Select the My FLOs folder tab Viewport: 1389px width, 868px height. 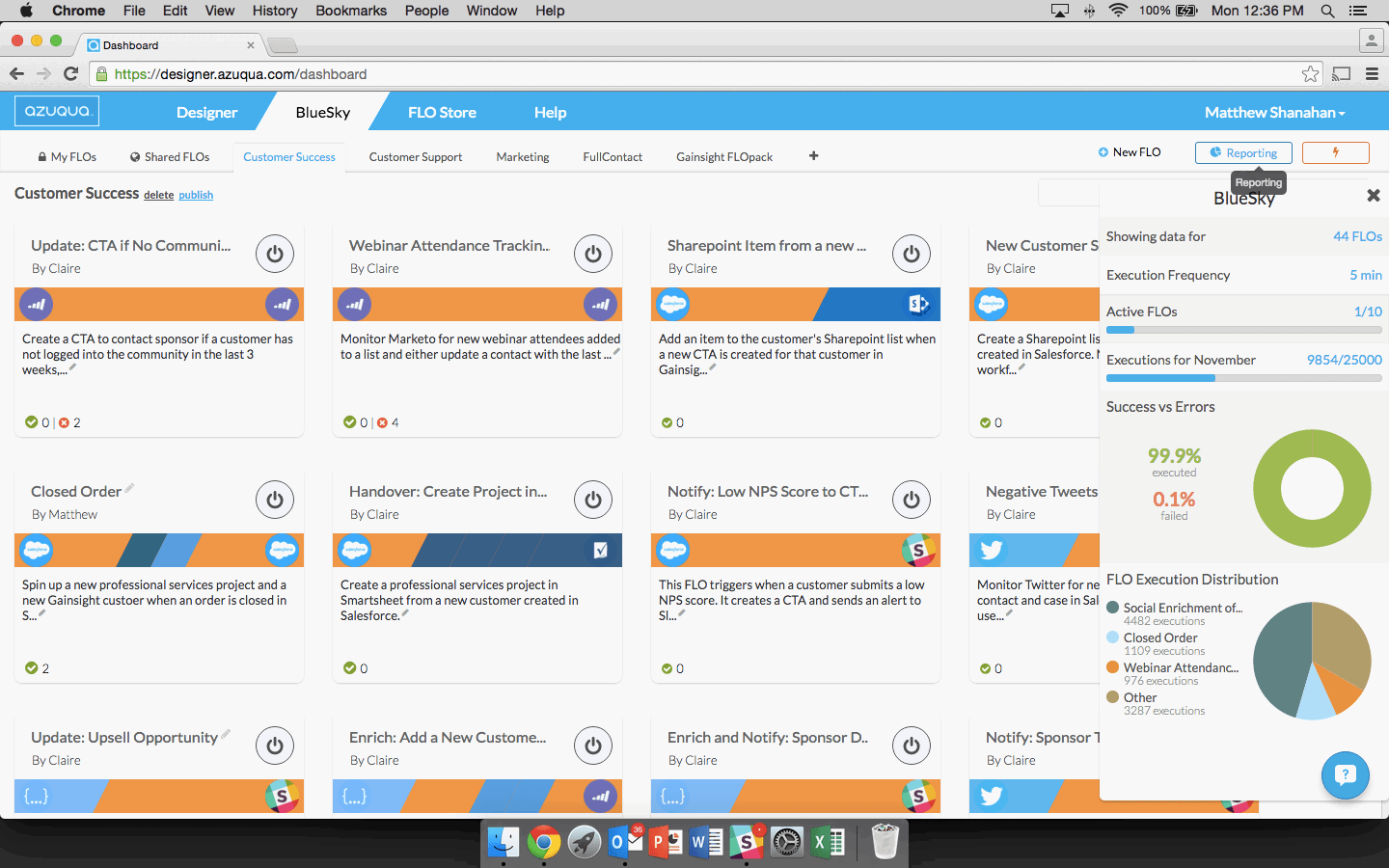point(68,156)
